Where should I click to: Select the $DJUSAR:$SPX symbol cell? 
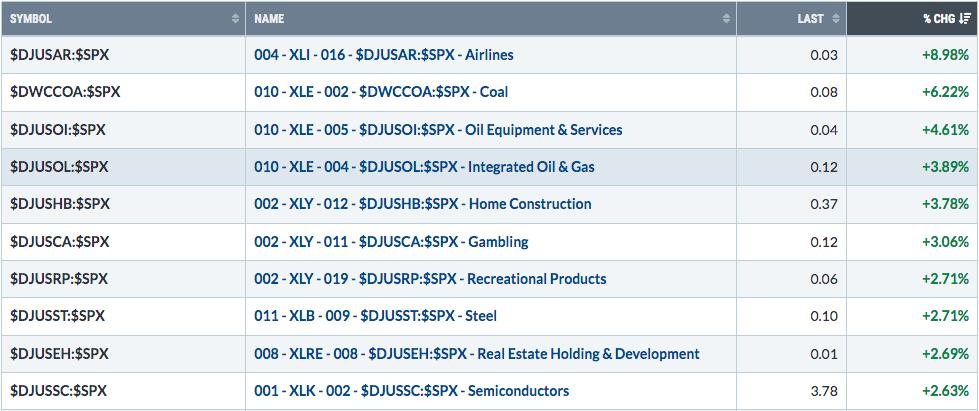tap(59, 55)
